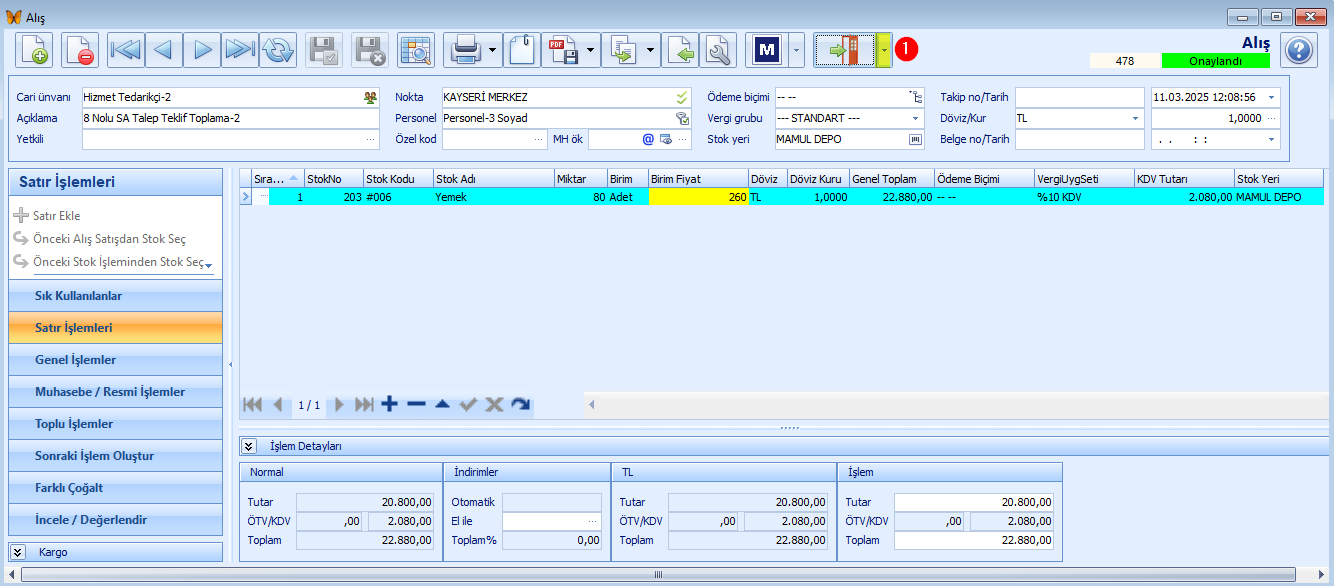Click the add row plus in grid navigator

[389, 404]
